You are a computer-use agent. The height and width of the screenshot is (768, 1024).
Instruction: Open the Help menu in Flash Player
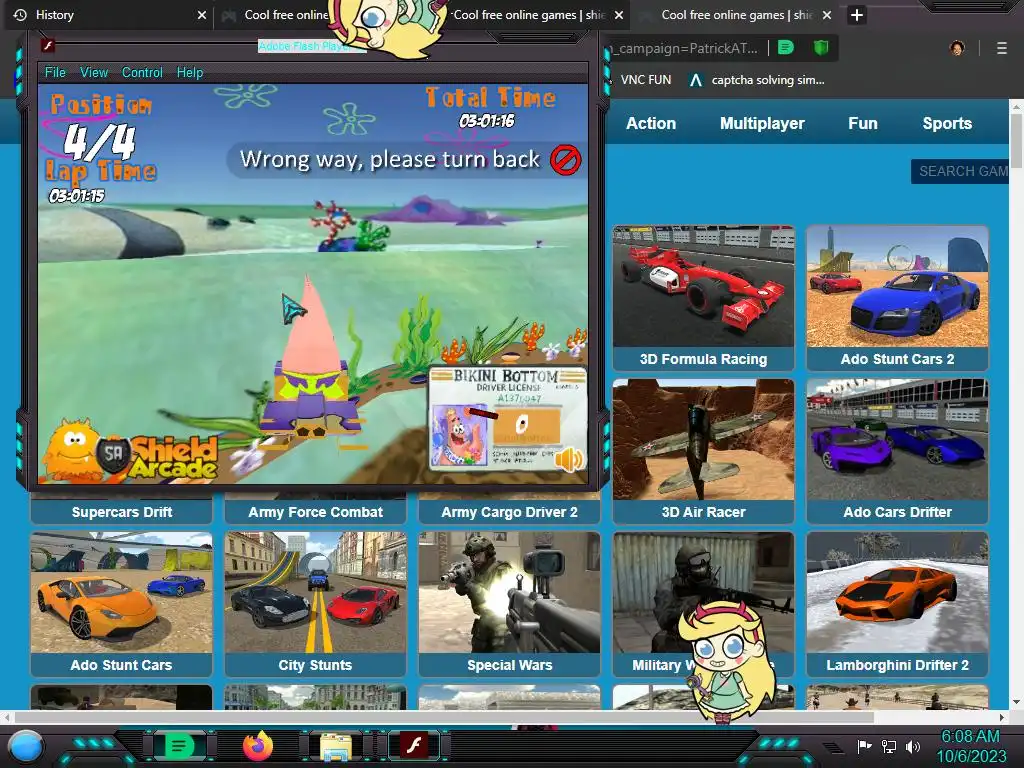point(190,72)
